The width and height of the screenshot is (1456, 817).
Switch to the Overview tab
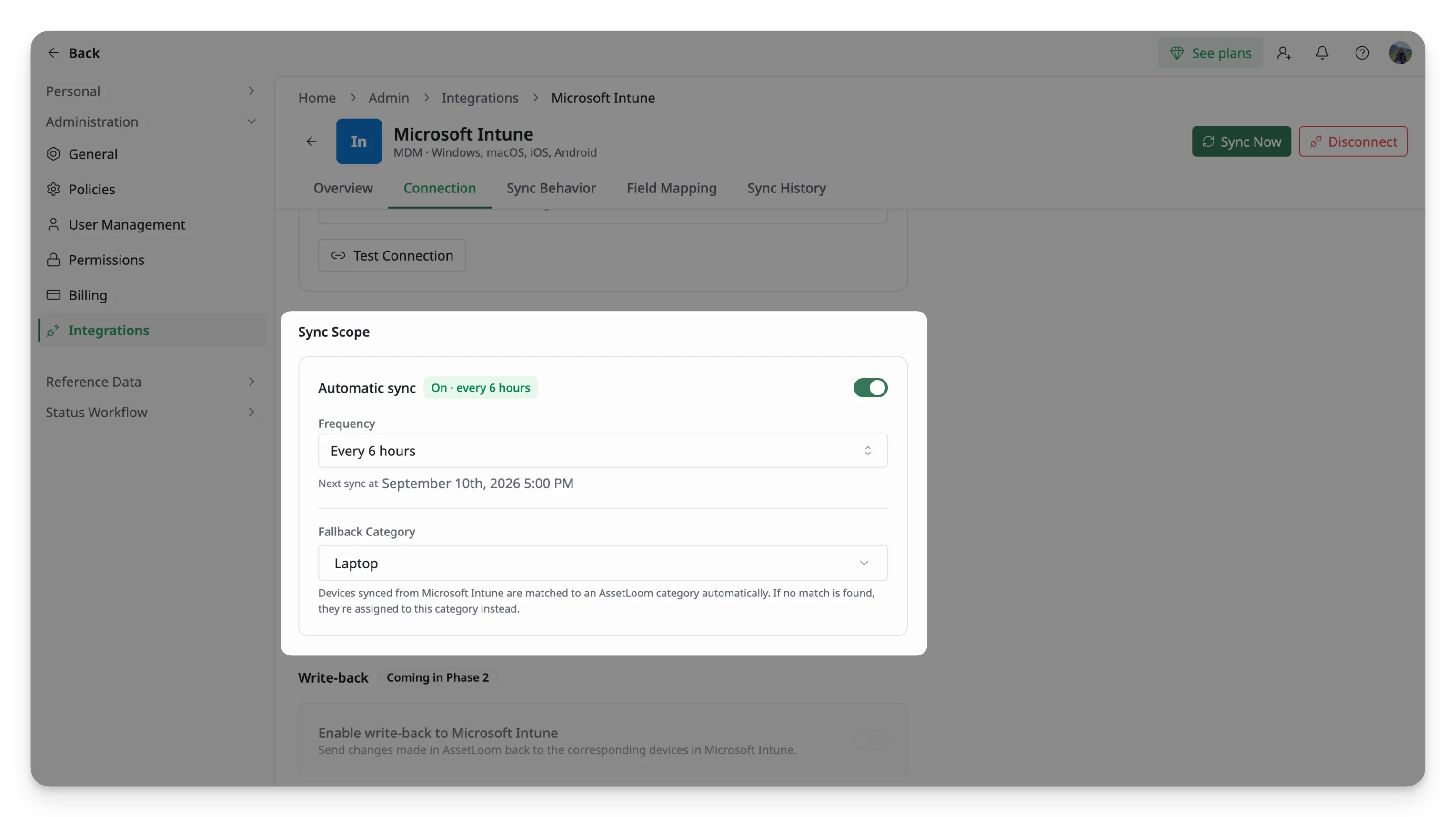(343, 188)
